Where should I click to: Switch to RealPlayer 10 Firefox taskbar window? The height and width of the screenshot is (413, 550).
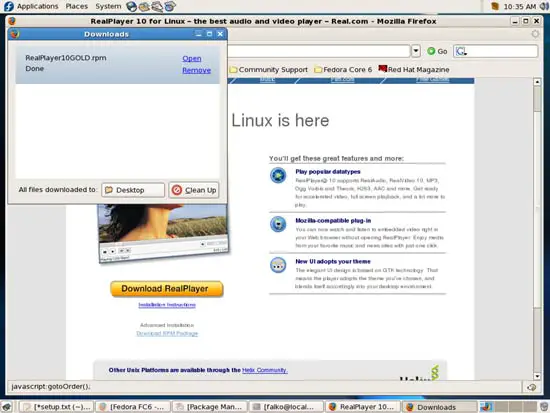pos(363,407)
